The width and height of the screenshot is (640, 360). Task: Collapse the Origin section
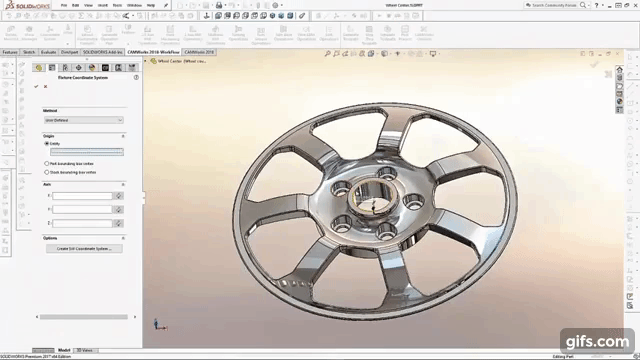click(x=123, y=136)
